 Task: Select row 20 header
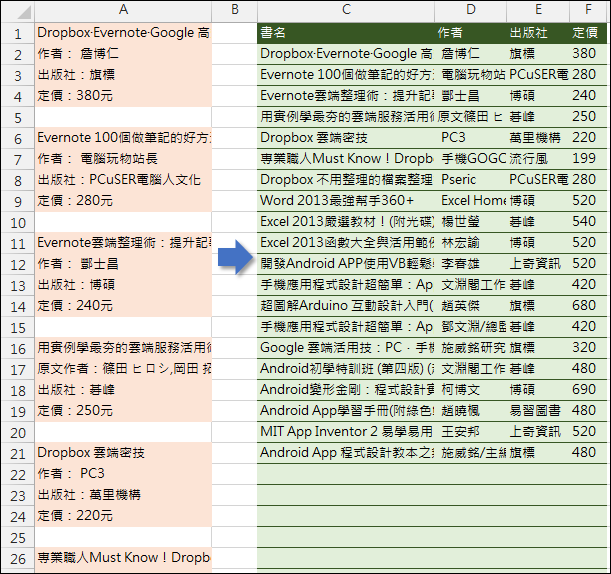(18, 433)
